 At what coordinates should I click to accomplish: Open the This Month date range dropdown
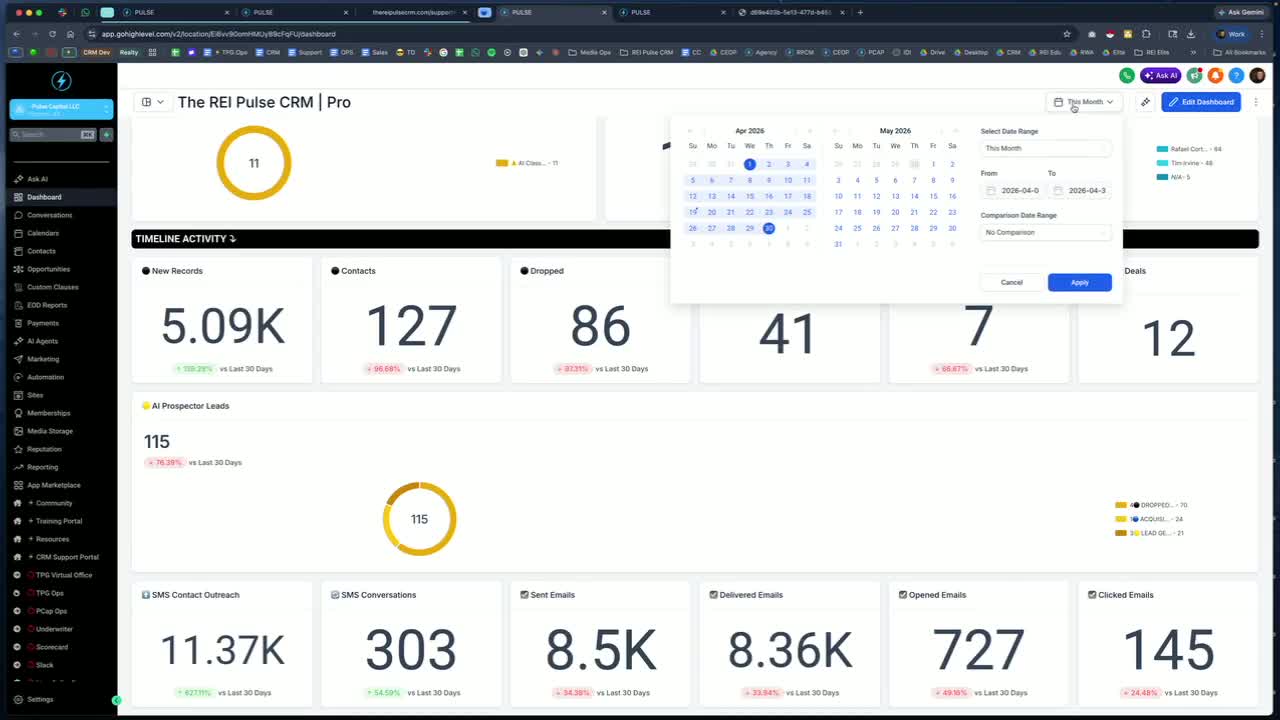(1084, 102)
